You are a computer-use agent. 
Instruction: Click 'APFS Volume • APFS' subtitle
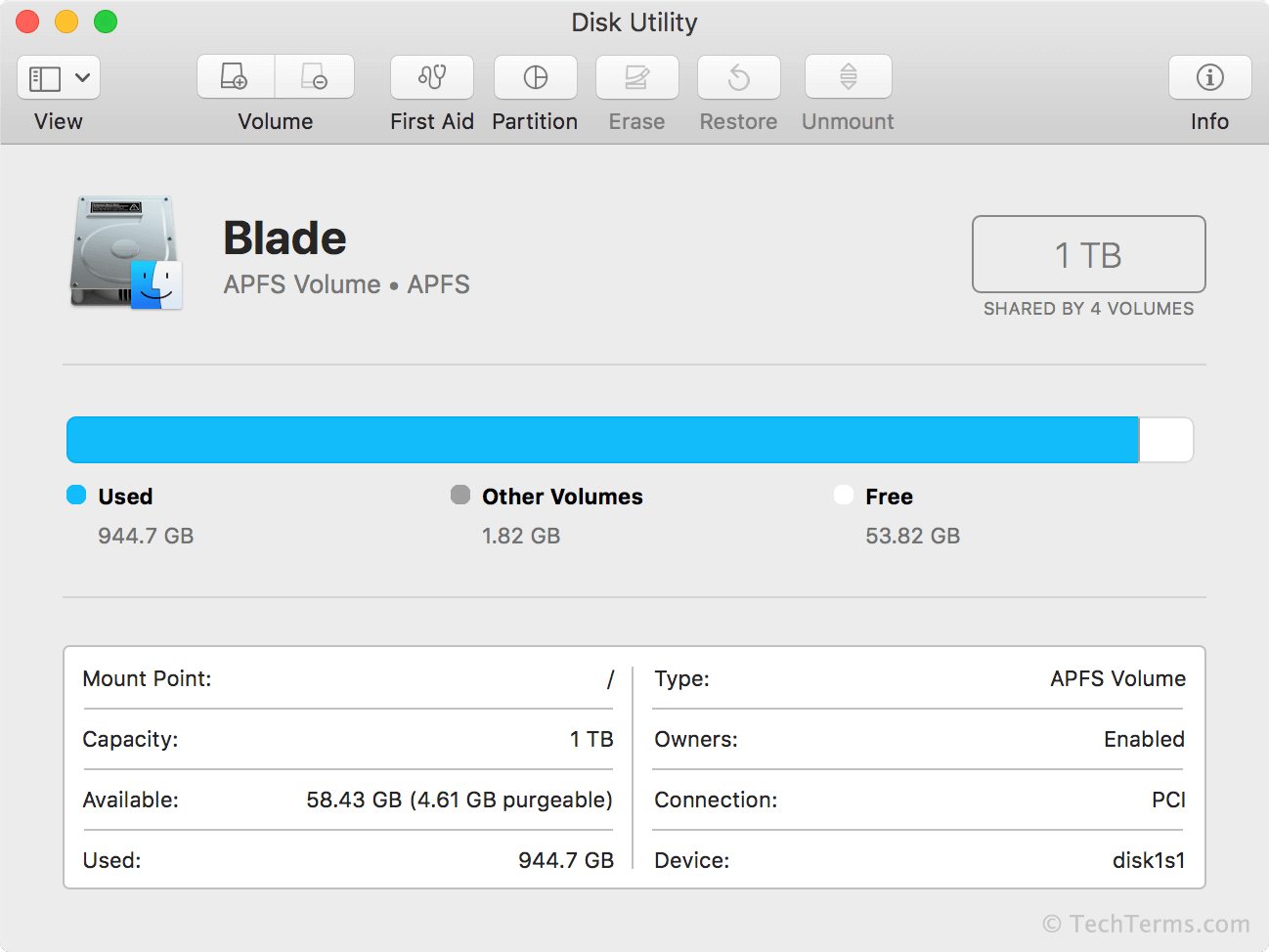(x=347, y=284)
